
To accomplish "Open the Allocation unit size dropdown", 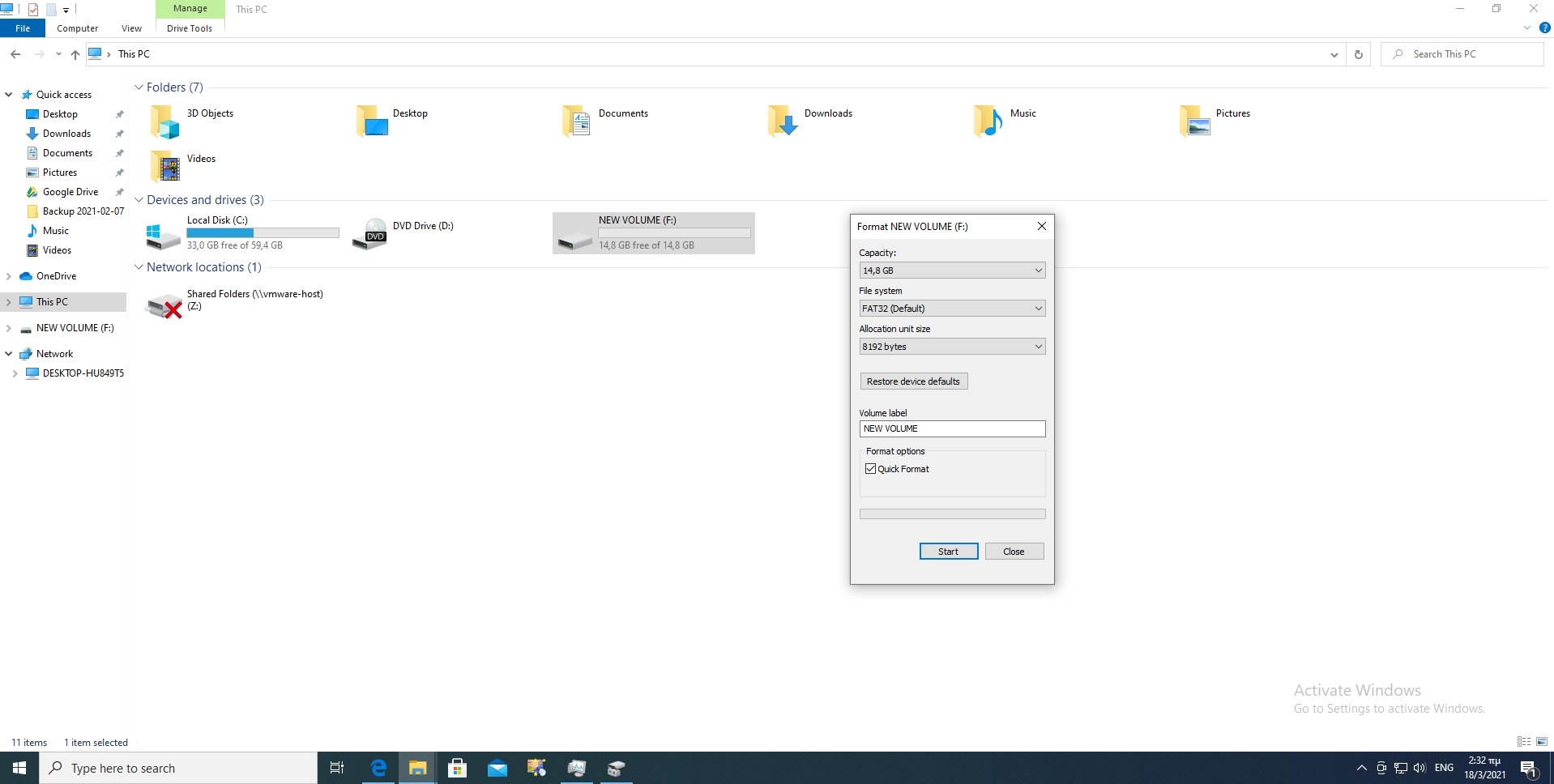I will (x=952, y=347).
